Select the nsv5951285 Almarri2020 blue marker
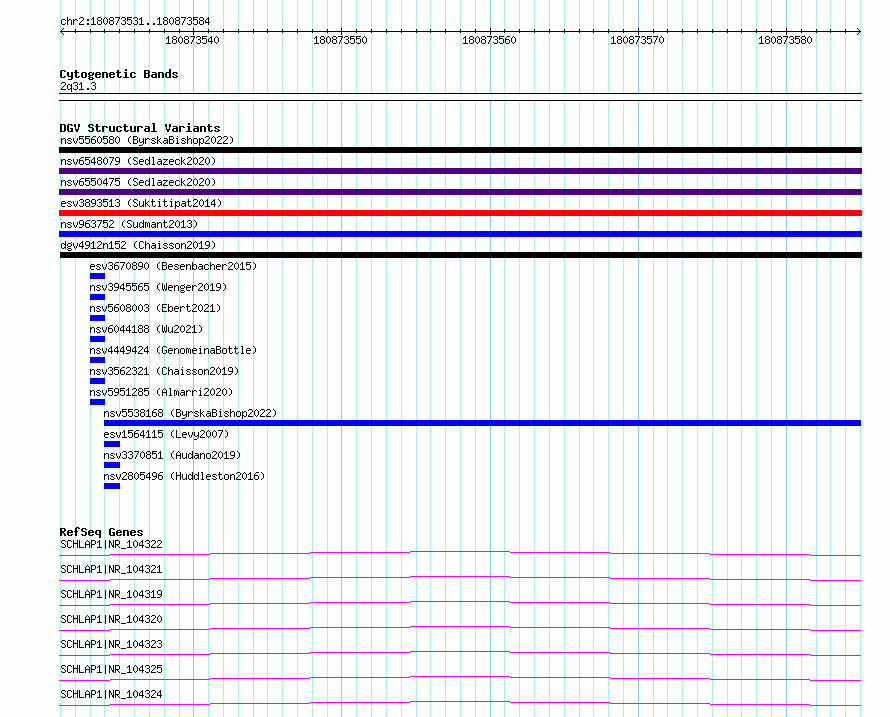This screenshot has width=890, height=717. [x=97, y=402]
